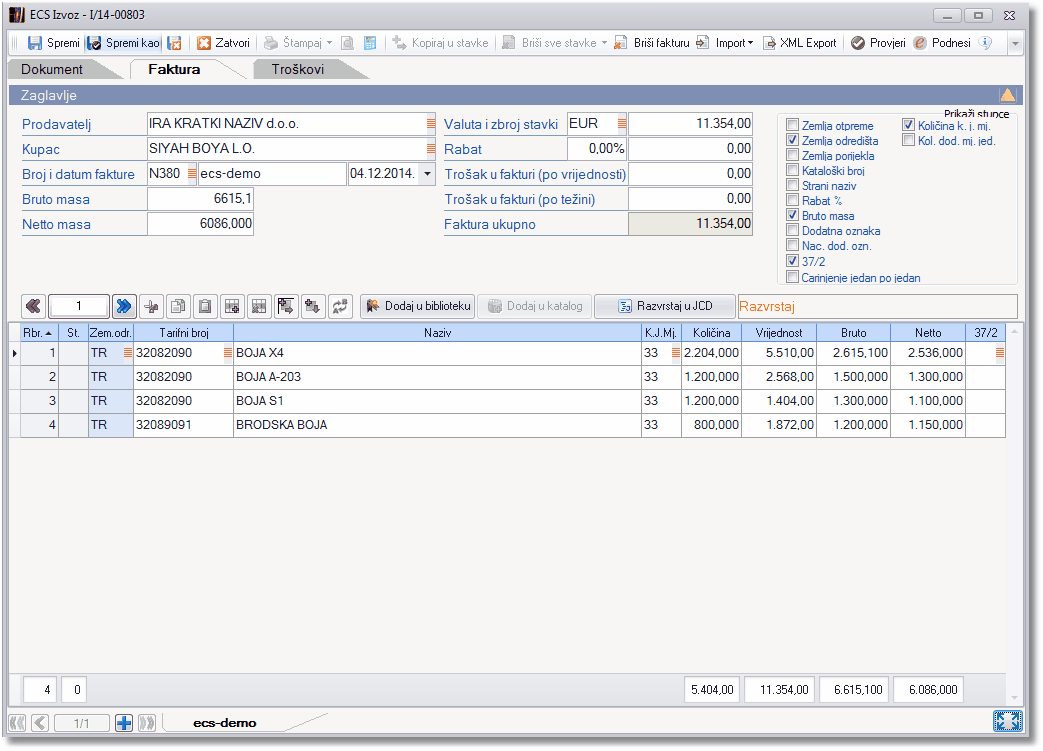Click the full-screen expand icon at bottom right

click(x=1007, y=721)
